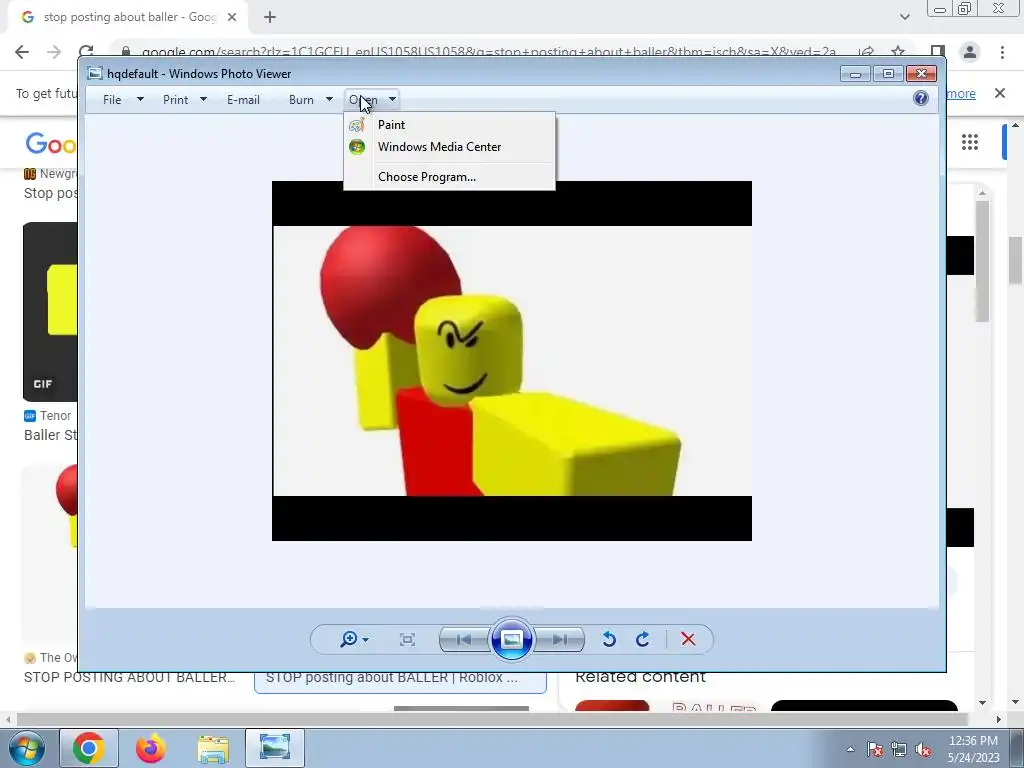This screenshot has height=768, width=1024.
Task: Click the network tray icon
Action: (x=899, y=749)
